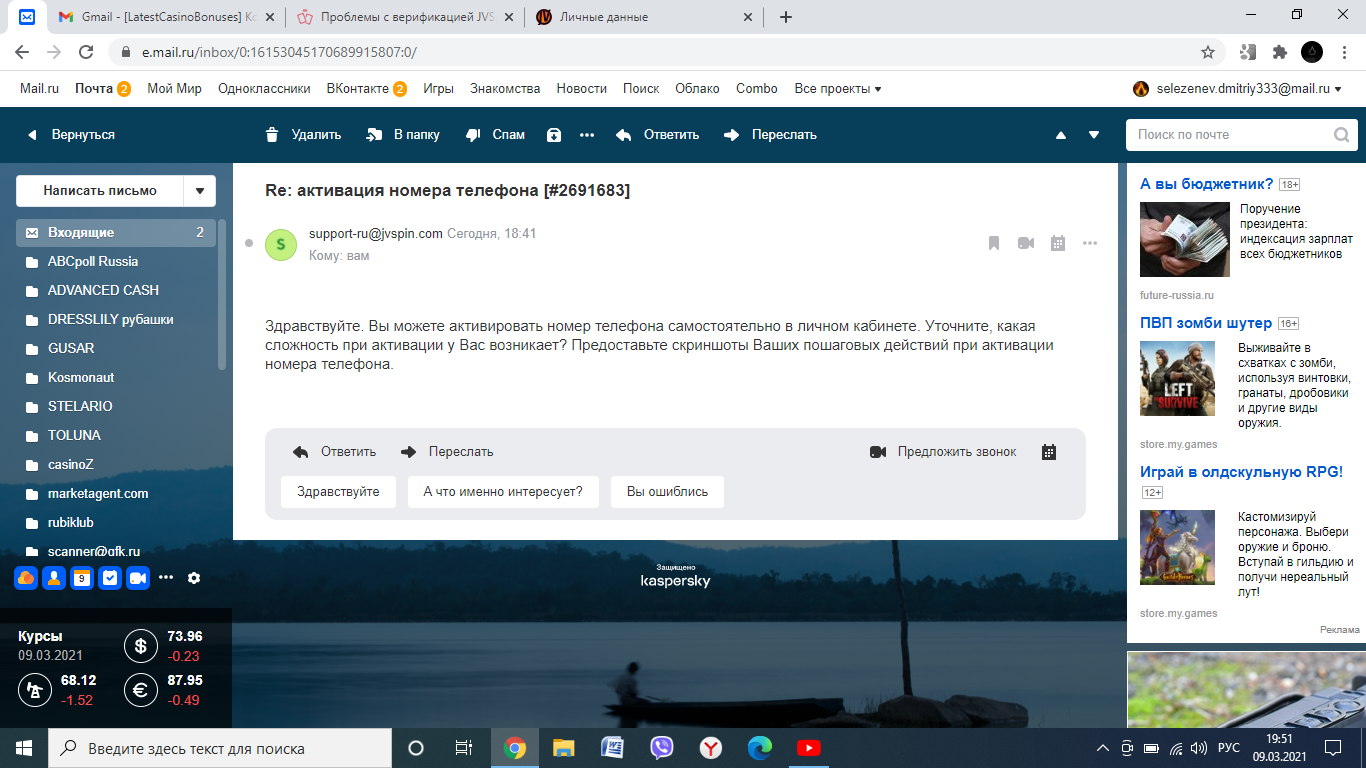Click the dollar rate icon
1366x768 pixels.
pyautogui.click(x=140, y=646)
